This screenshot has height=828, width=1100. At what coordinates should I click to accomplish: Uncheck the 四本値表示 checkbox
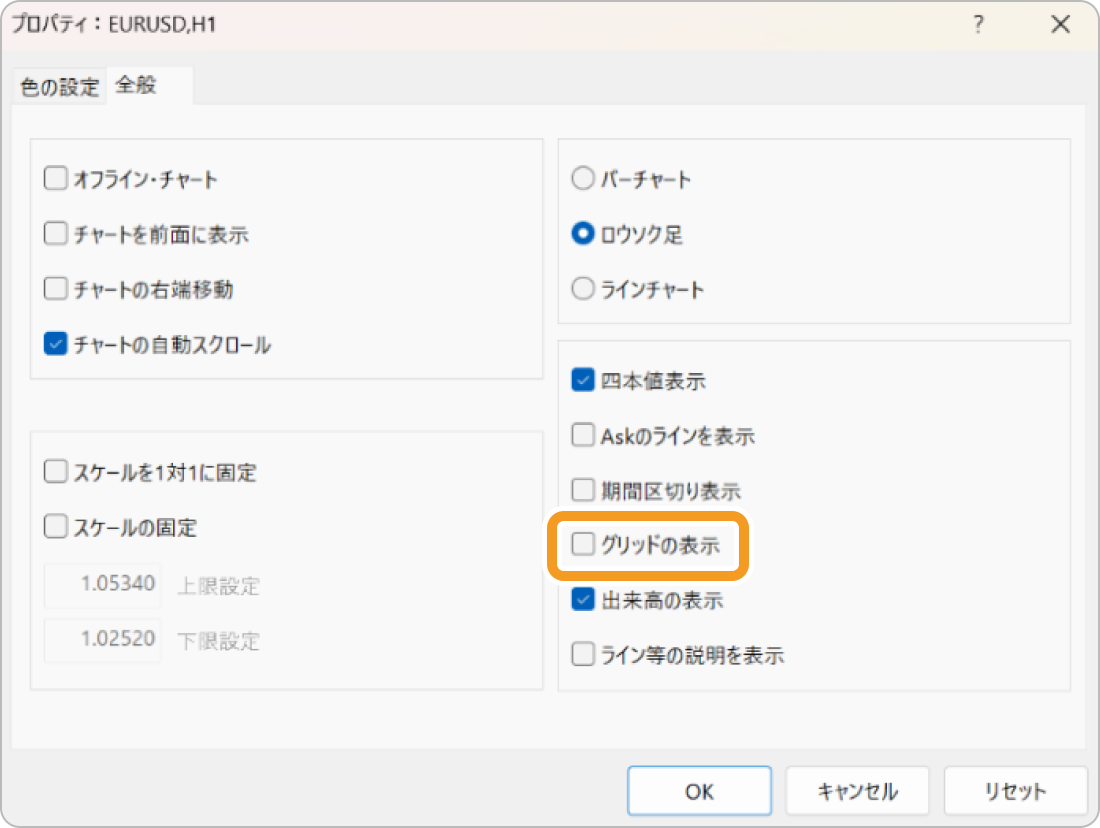[583, 380]
